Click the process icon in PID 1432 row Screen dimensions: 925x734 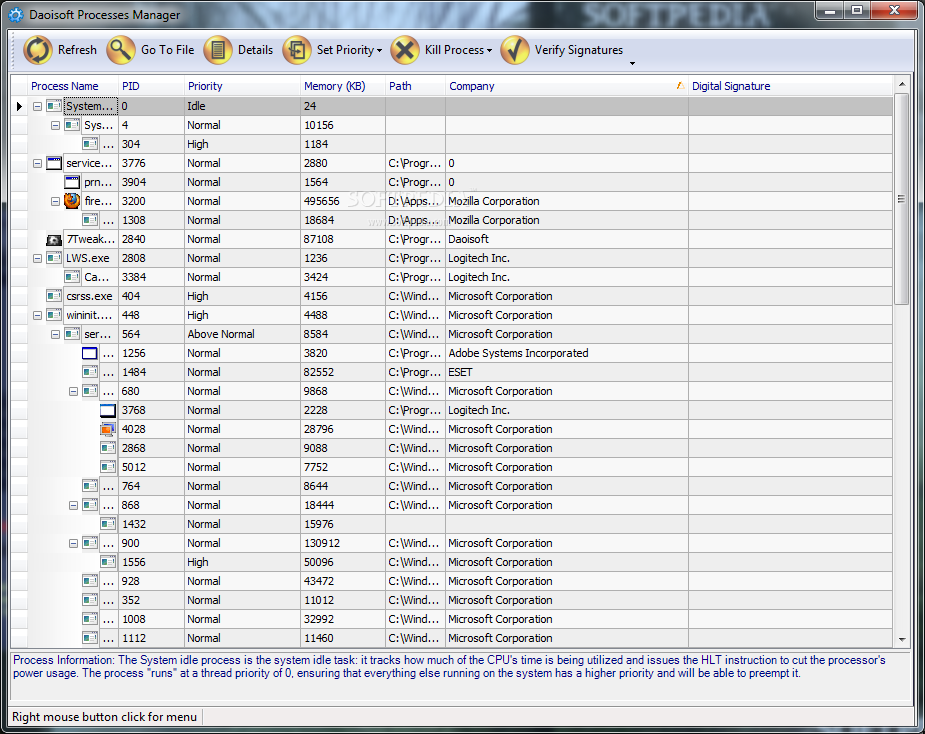click(108, 524)
